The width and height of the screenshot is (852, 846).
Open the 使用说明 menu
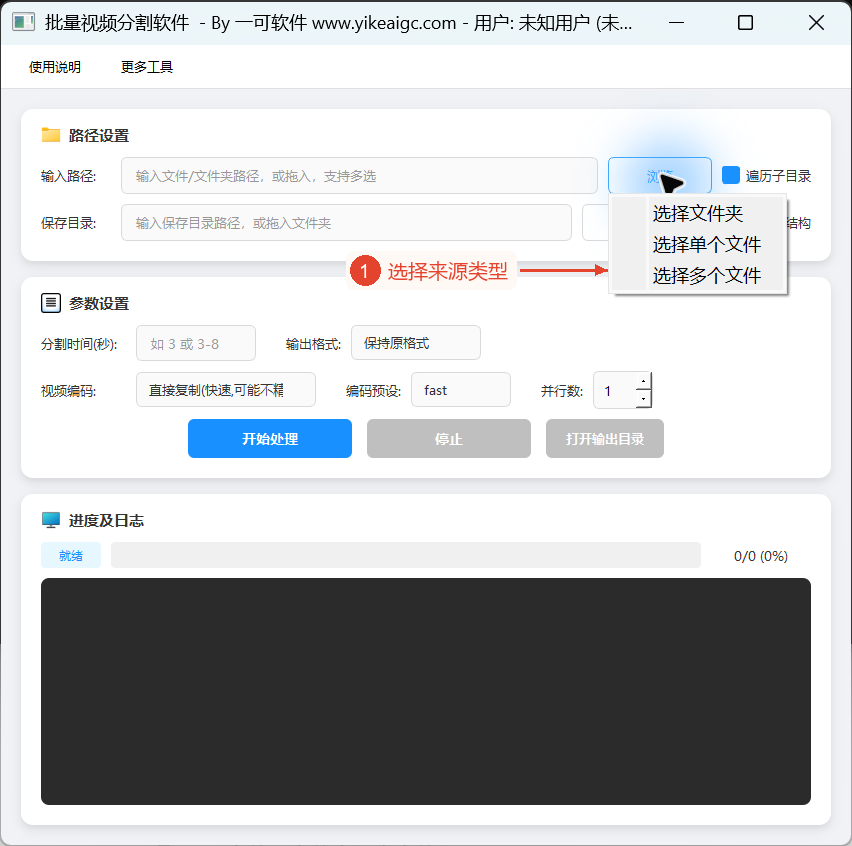click(x=55, y=67)
